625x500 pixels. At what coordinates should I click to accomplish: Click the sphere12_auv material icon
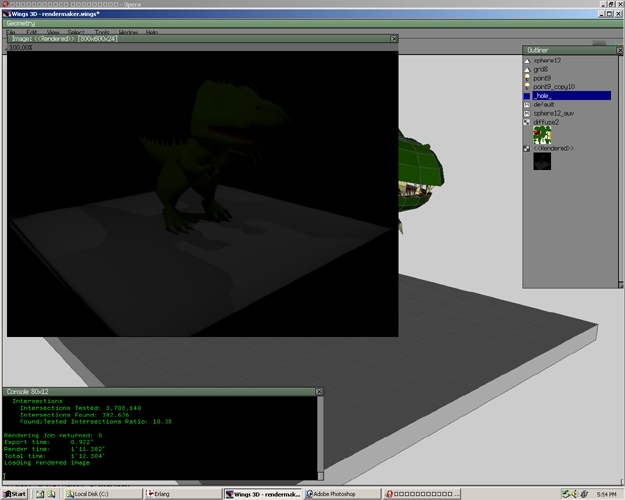click(x=527, y=113)
